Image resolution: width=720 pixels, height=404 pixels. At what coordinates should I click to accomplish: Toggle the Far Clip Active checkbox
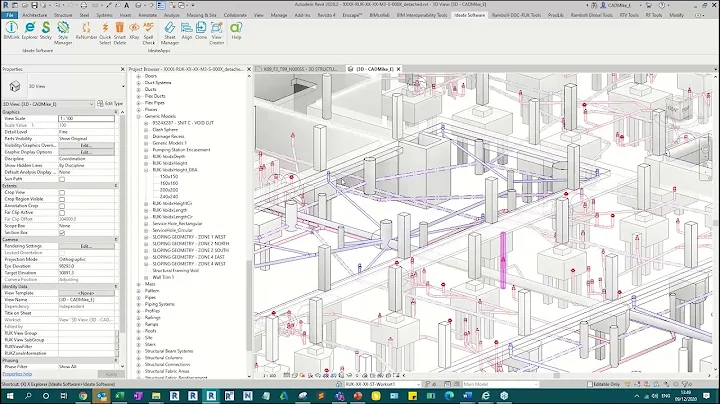coord(62,213)
